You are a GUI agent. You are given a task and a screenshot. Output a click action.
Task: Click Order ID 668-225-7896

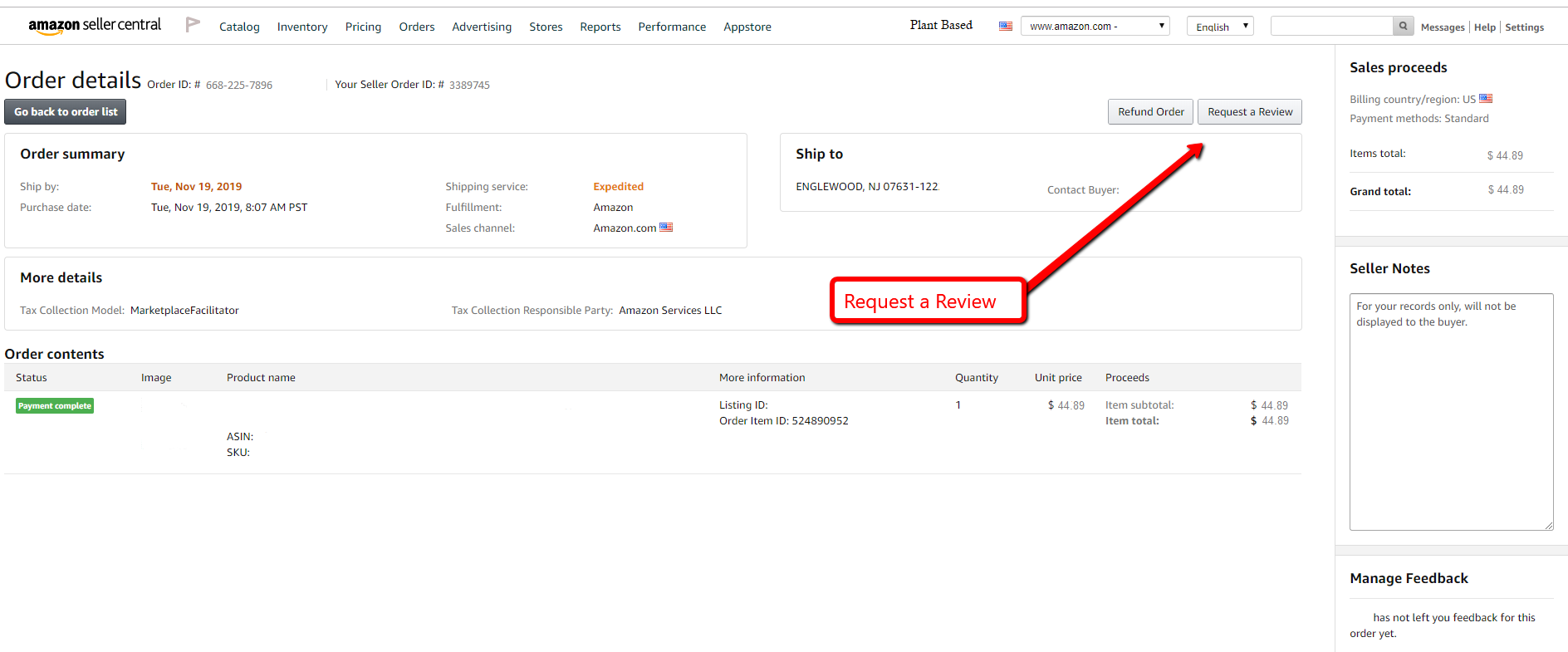[239, 85]
